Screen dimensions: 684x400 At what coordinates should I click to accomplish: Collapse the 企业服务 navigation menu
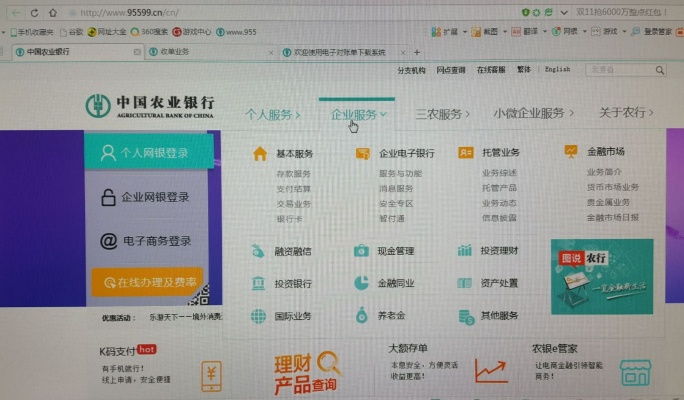pos(359,114)
